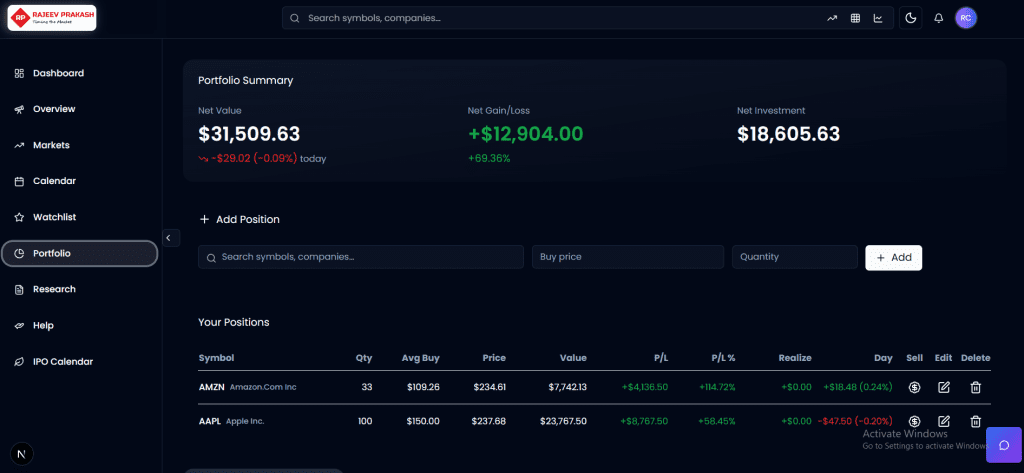
Task: Focus the Buy price input field
Action: (627, 257)
